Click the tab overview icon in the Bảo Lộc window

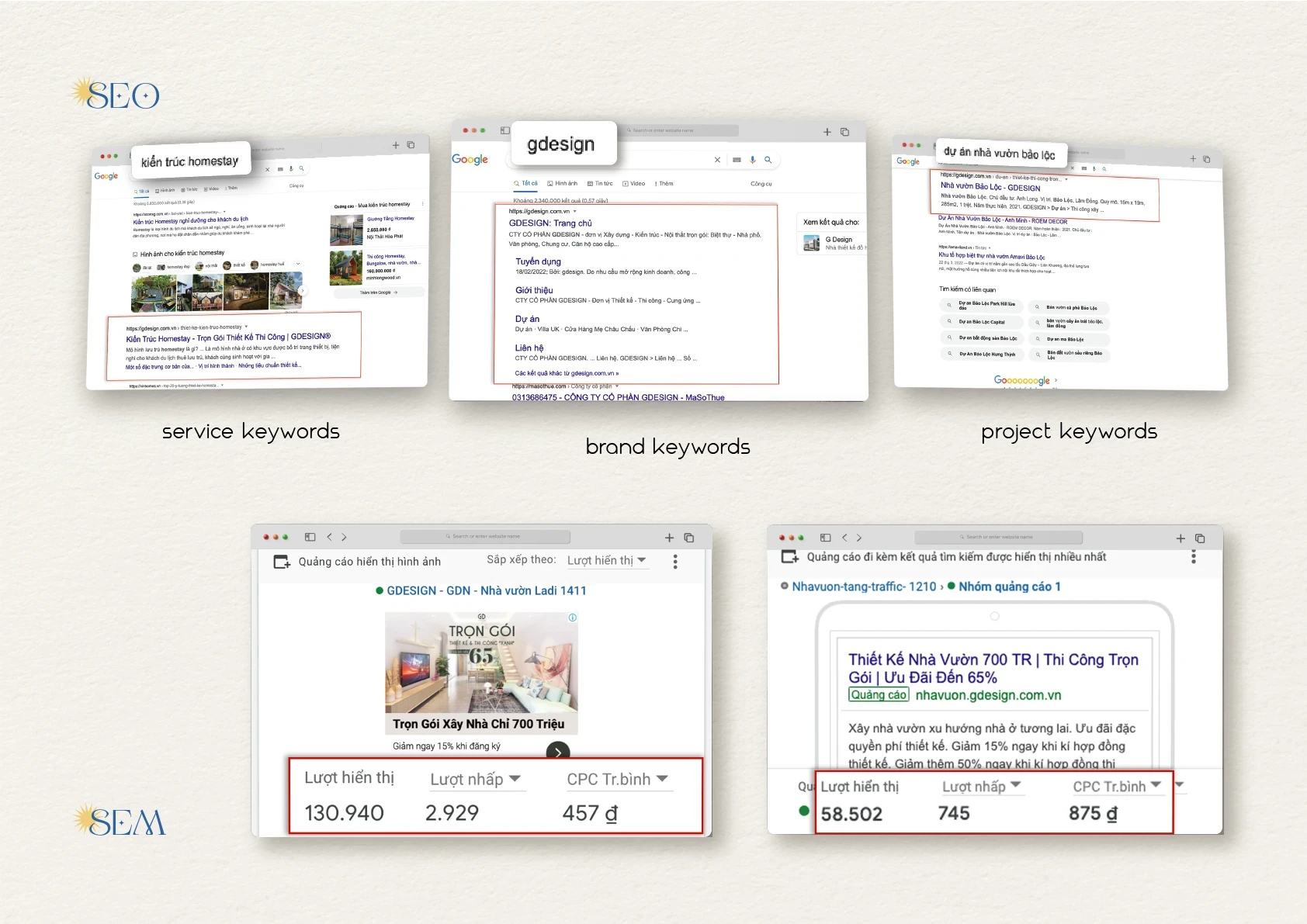[1207, 159]
